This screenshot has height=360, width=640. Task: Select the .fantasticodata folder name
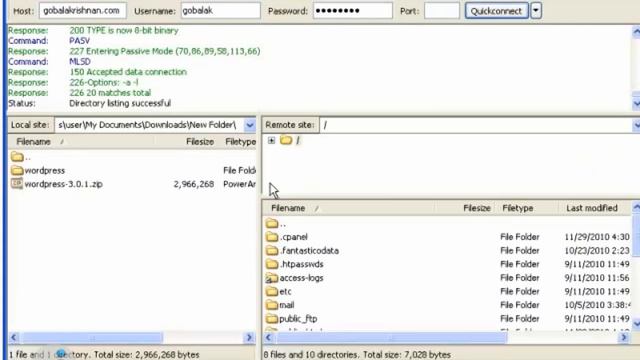[309, 251]
